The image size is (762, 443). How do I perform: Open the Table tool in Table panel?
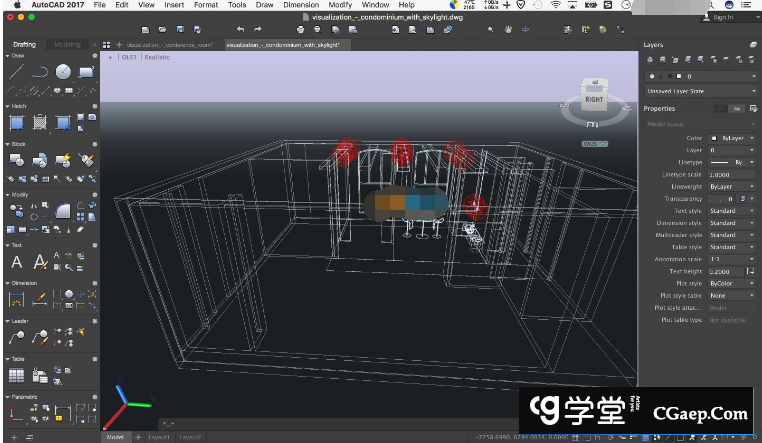pos(16,376)
